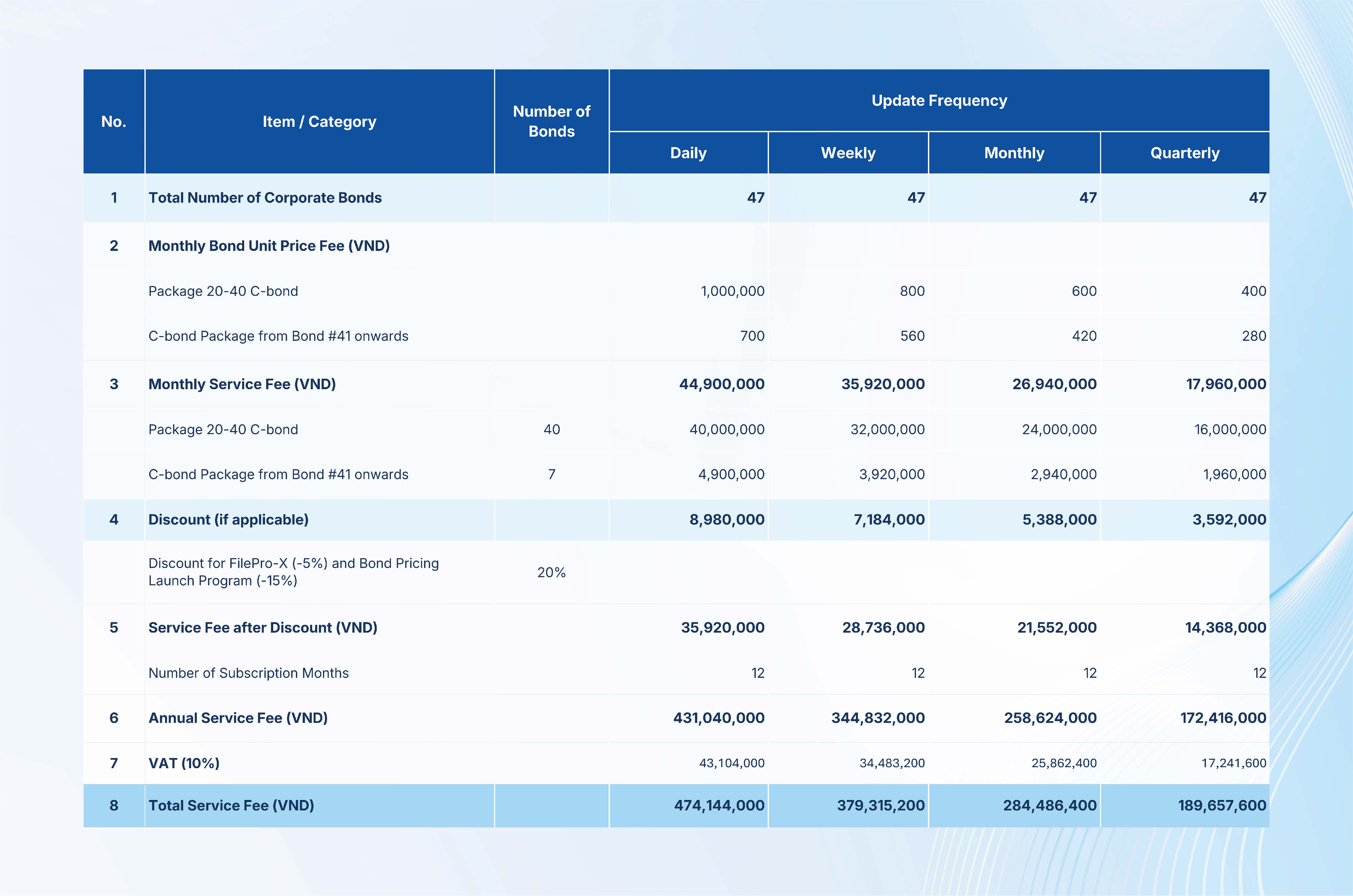The image size is (1353, 896).
Task: Click the 'Item / Category' header
Action: pos(319,122)
